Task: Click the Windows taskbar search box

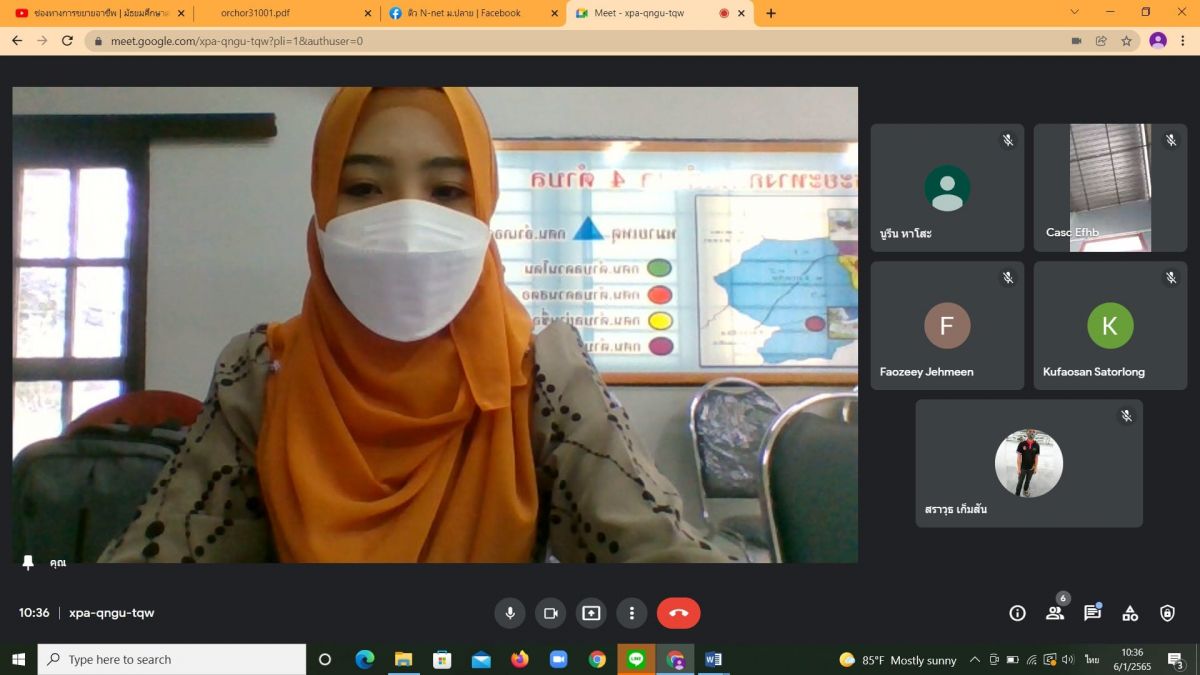Action: click(172, 660)
